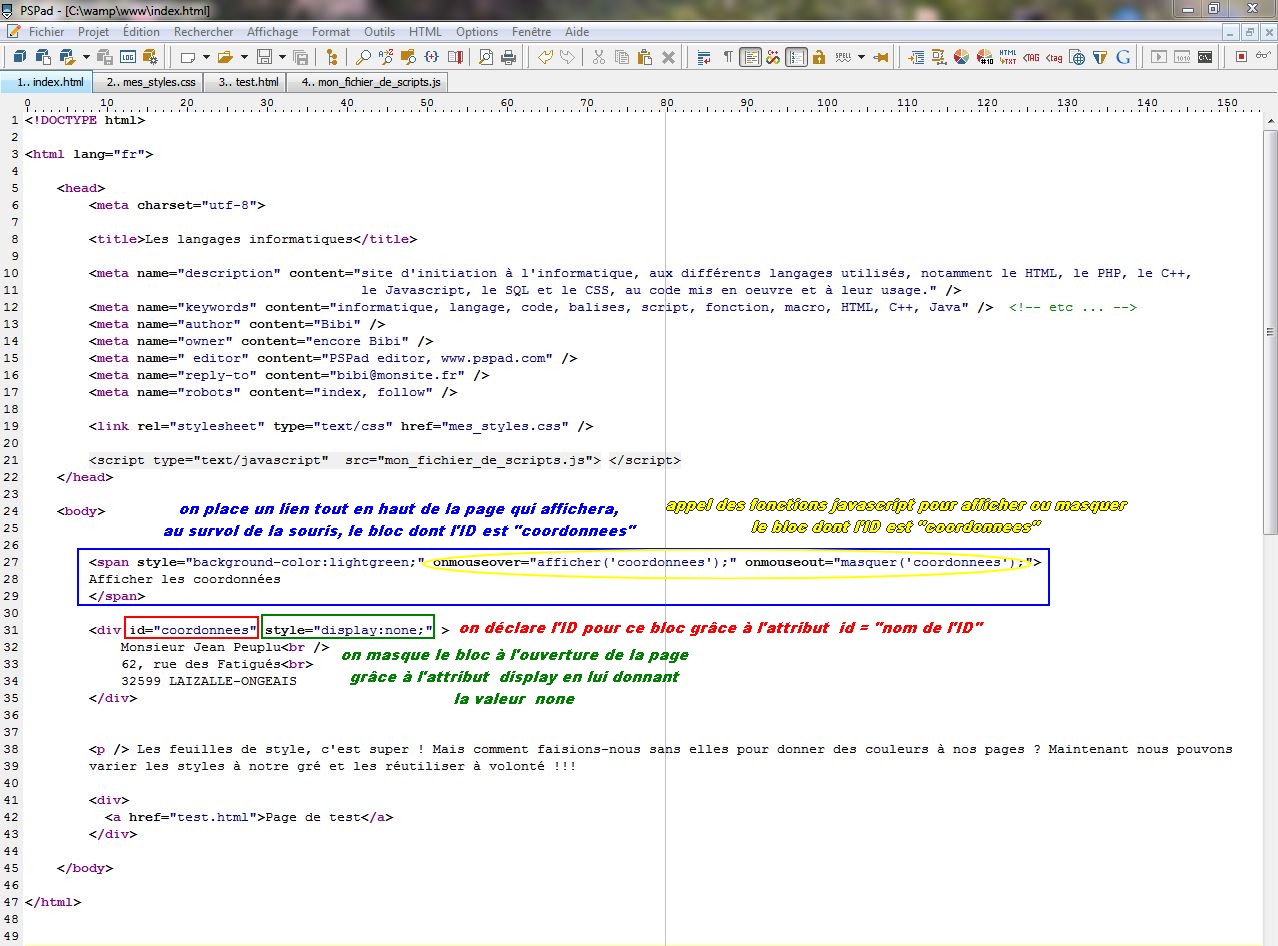Click the Print preview icon
The width and height of the screenshot is (1278, 946).
point(485,57)
